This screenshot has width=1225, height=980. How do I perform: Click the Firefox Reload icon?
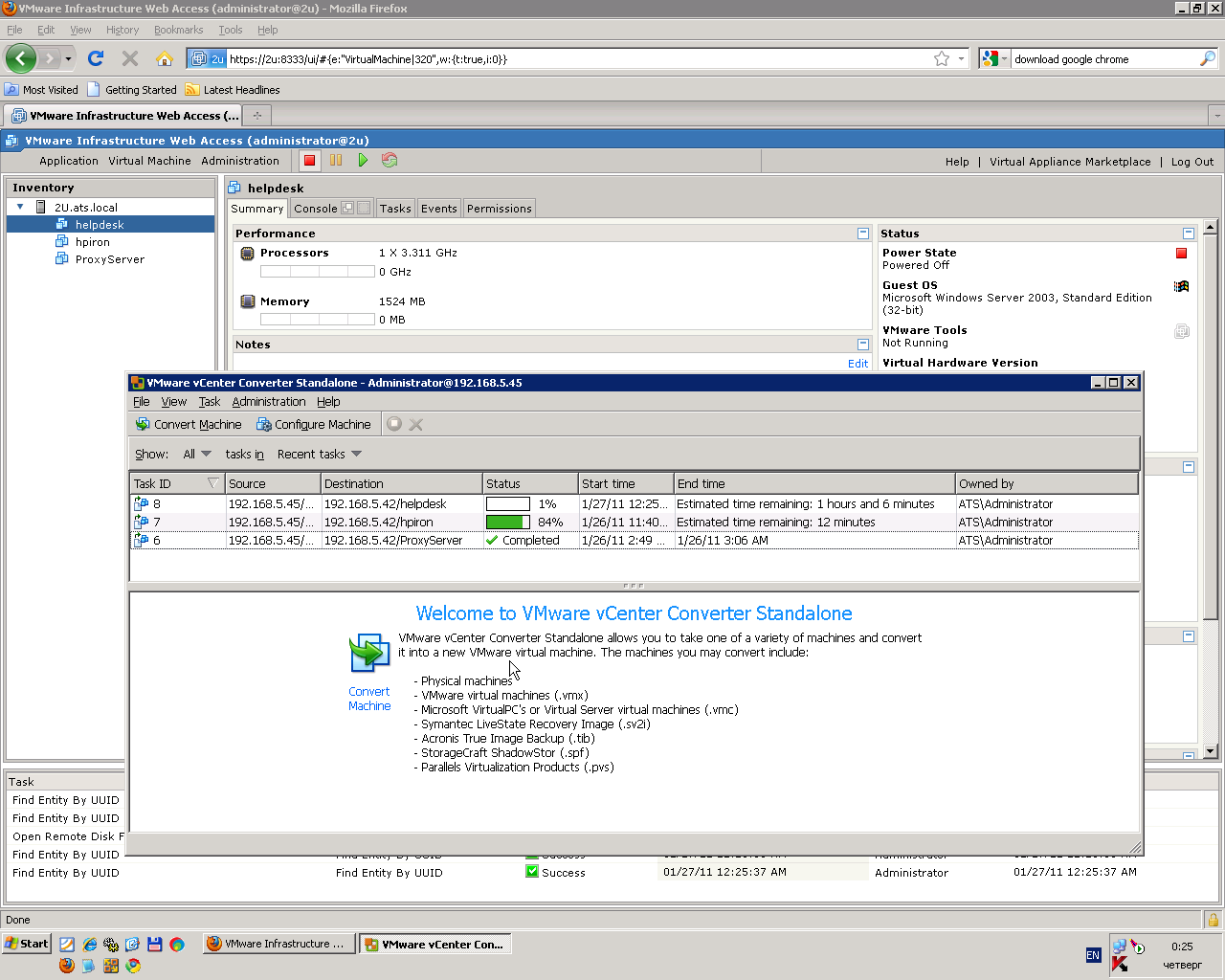(96, 58)
